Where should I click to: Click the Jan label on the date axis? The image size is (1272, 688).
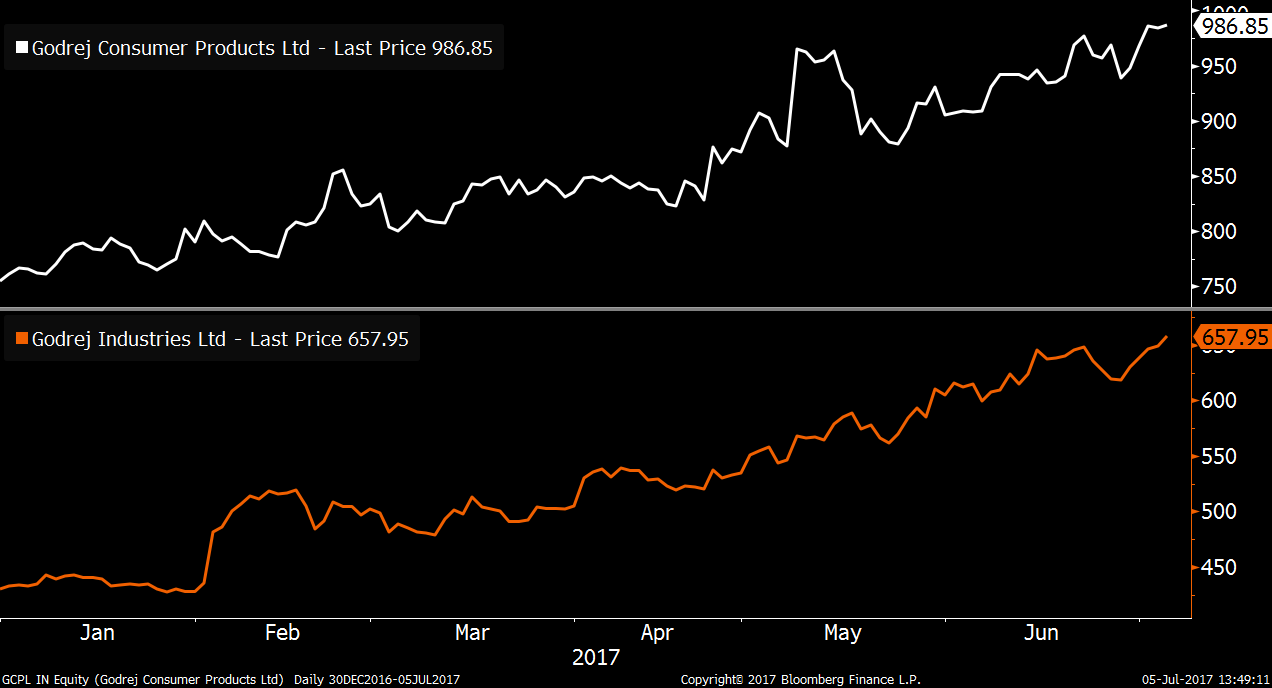(97, 632)
